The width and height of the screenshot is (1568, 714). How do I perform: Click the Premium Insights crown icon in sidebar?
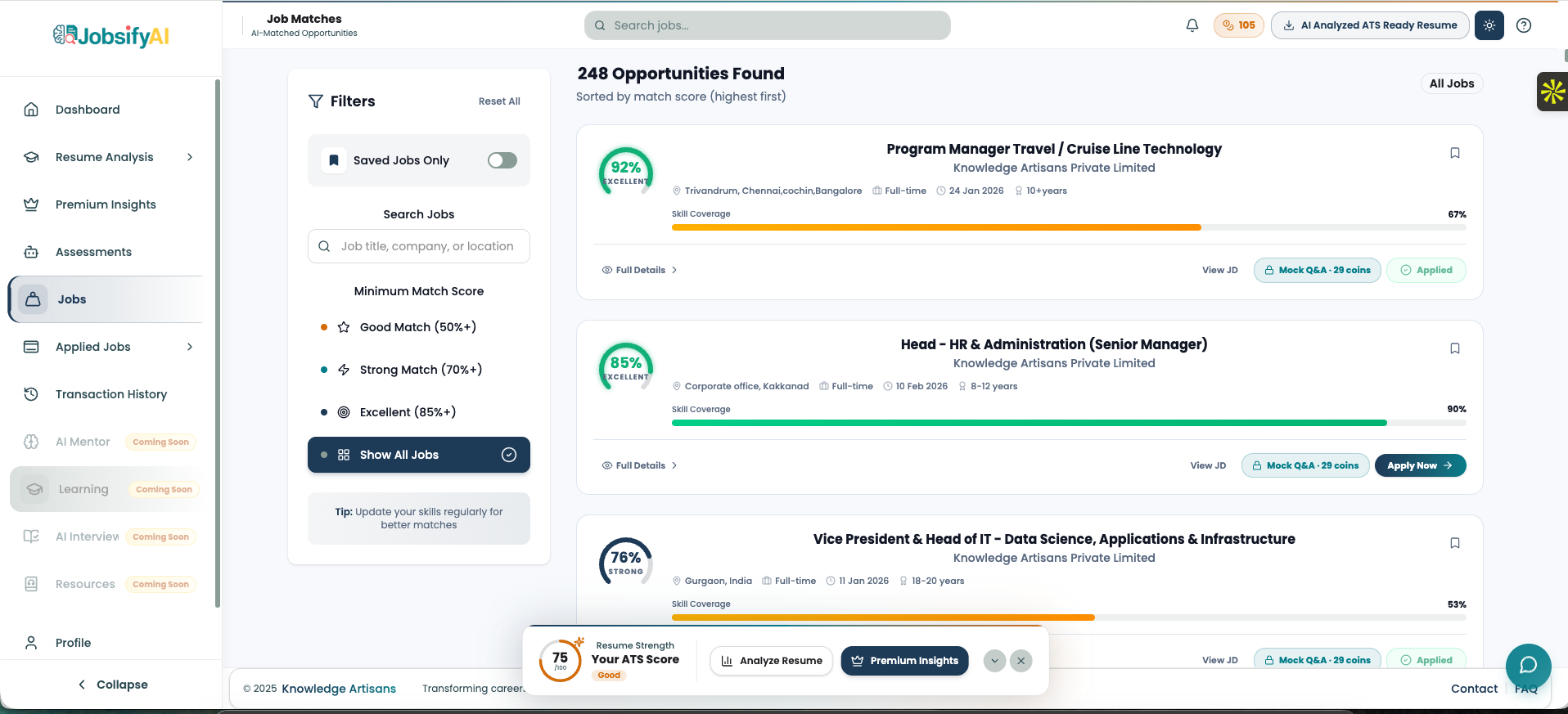(31, 204)
